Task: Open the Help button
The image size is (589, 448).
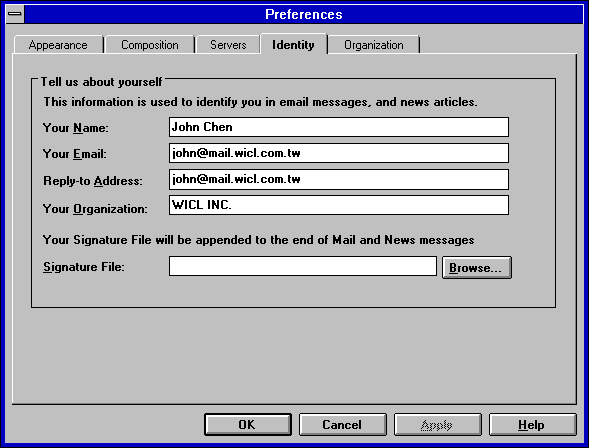Action: click(x=532, y=425)
